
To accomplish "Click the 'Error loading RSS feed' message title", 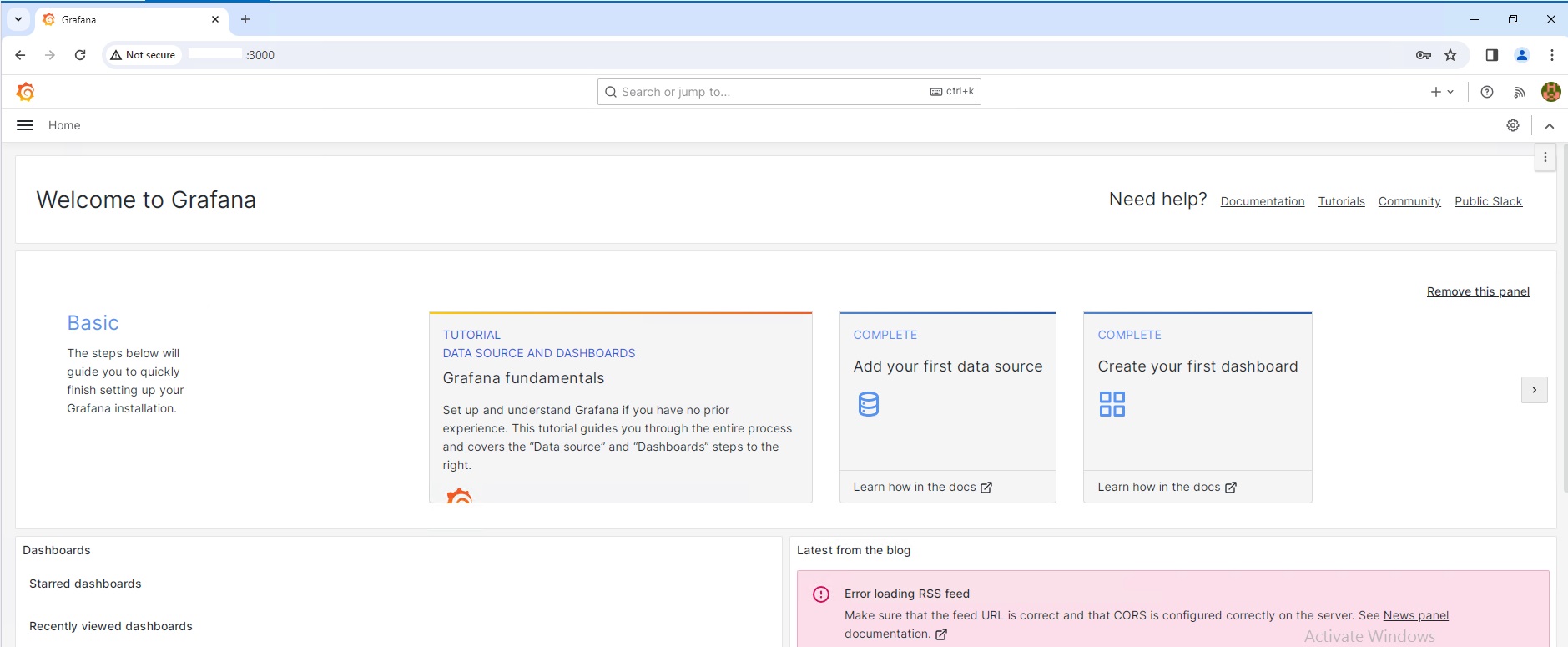I will click(907, 594).
